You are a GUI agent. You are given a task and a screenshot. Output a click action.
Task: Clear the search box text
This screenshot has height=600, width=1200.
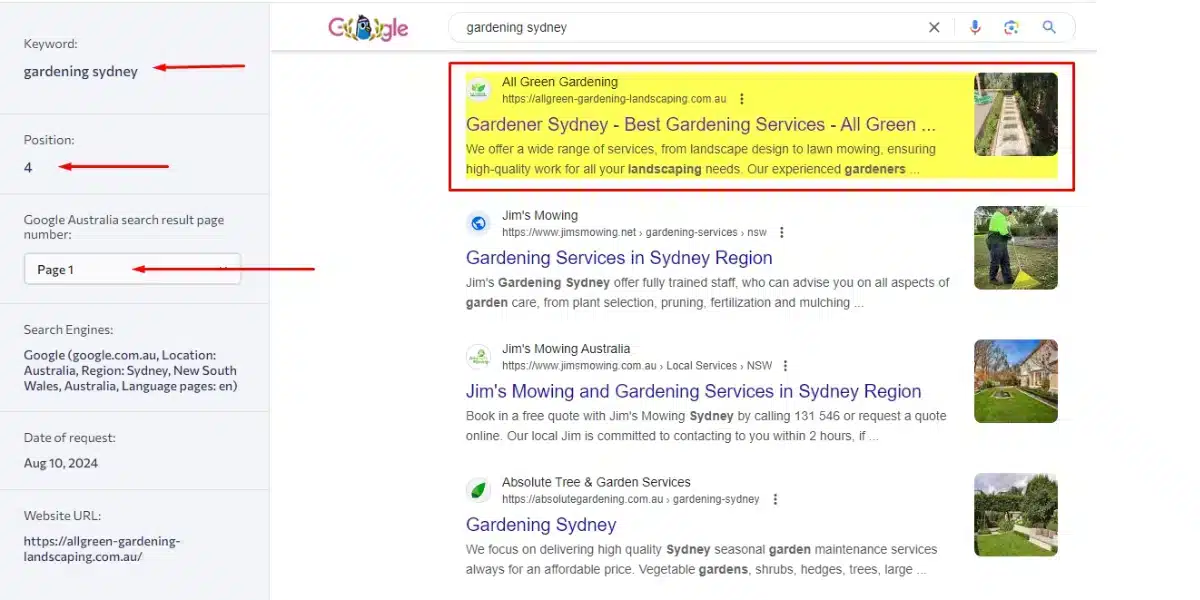pos(934,28)
